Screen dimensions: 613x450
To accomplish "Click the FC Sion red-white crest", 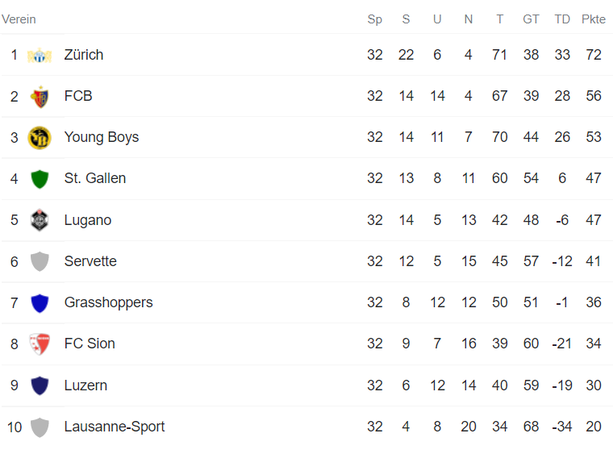I will coord(39,344).
